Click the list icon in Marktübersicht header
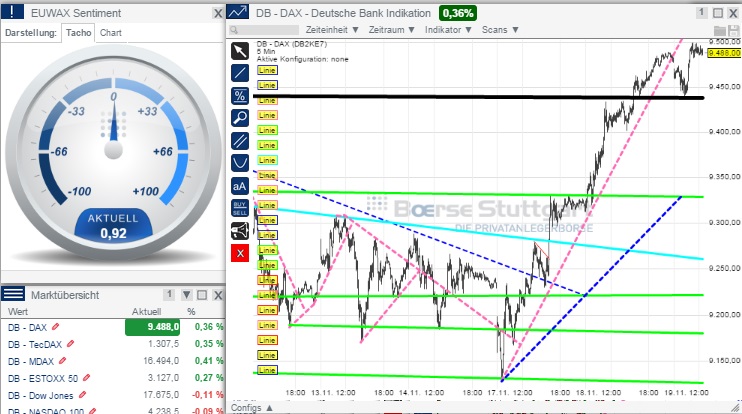This screenshot has width=742, height=414. point(13,294)
